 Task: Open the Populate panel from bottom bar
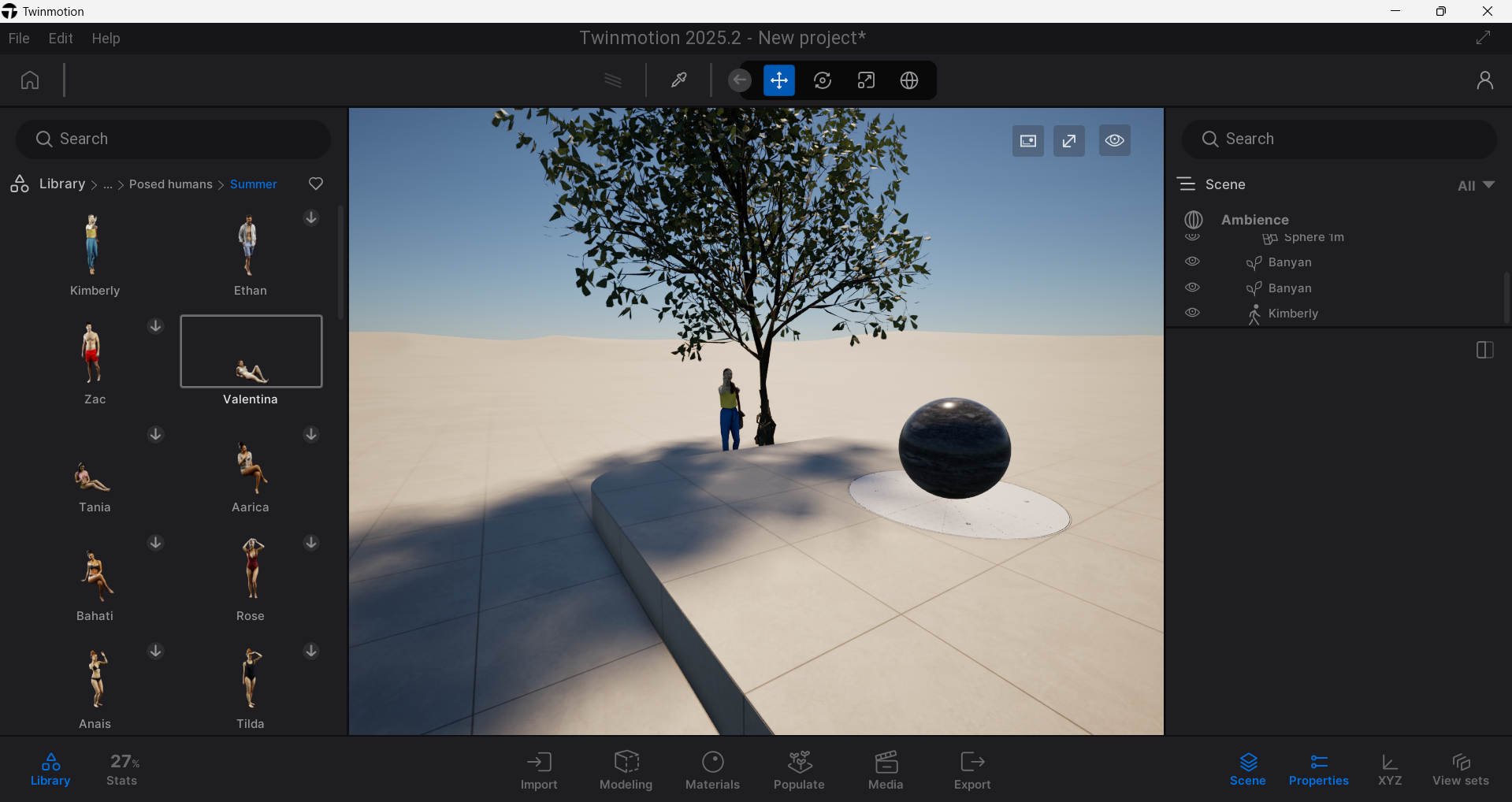[798, 770]
